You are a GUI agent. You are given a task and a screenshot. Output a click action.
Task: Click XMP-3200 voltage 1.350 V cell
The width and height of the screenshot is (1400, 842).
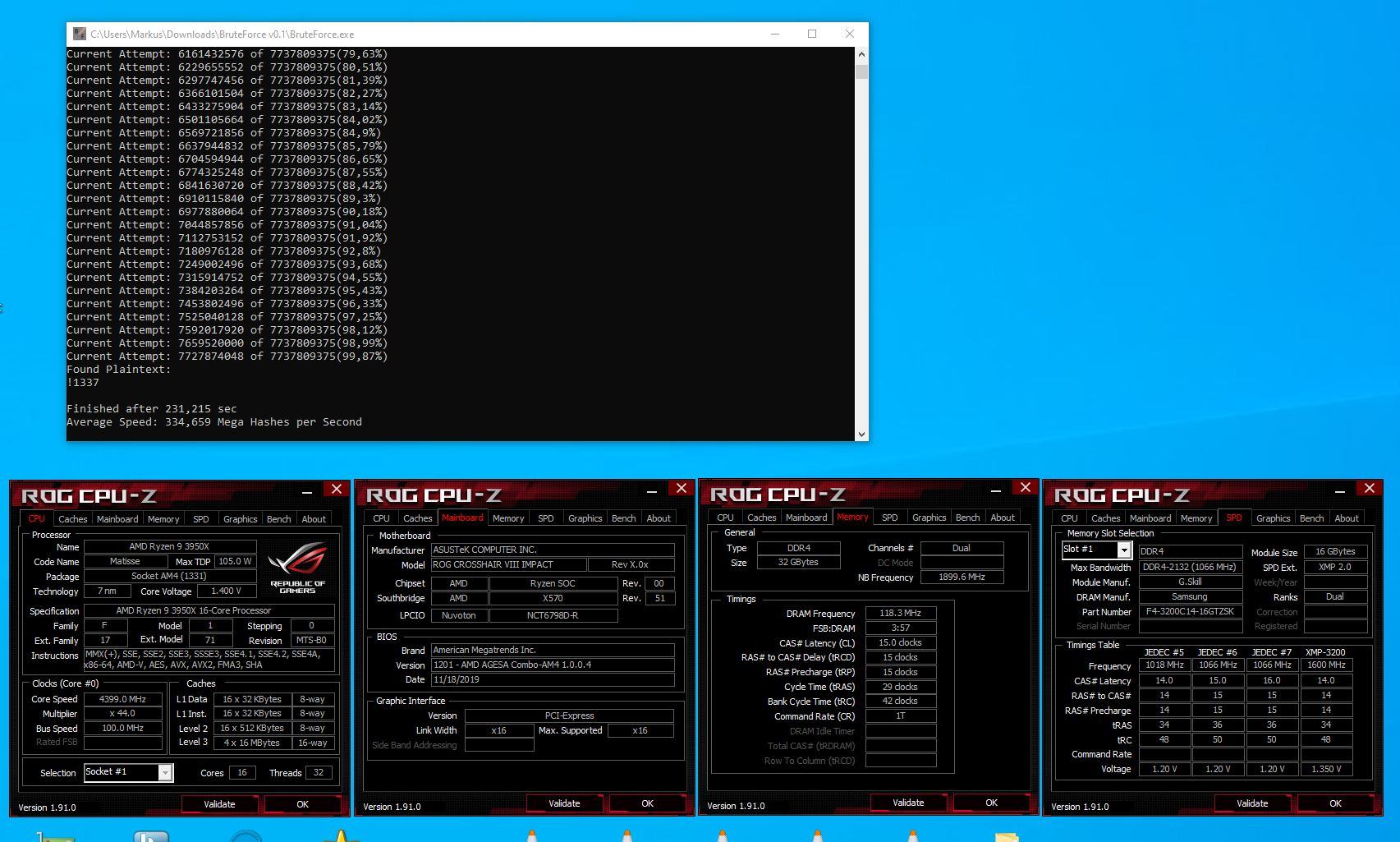(1326, 769)
